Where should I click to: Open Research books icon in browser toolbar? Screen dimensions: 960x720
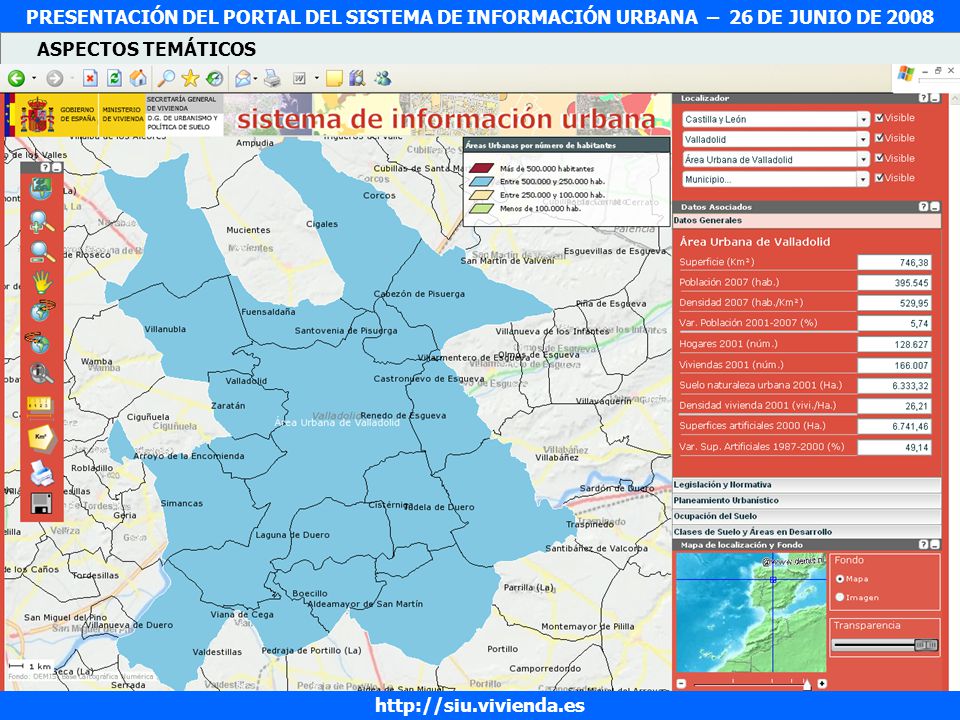(x=357, y=78)
